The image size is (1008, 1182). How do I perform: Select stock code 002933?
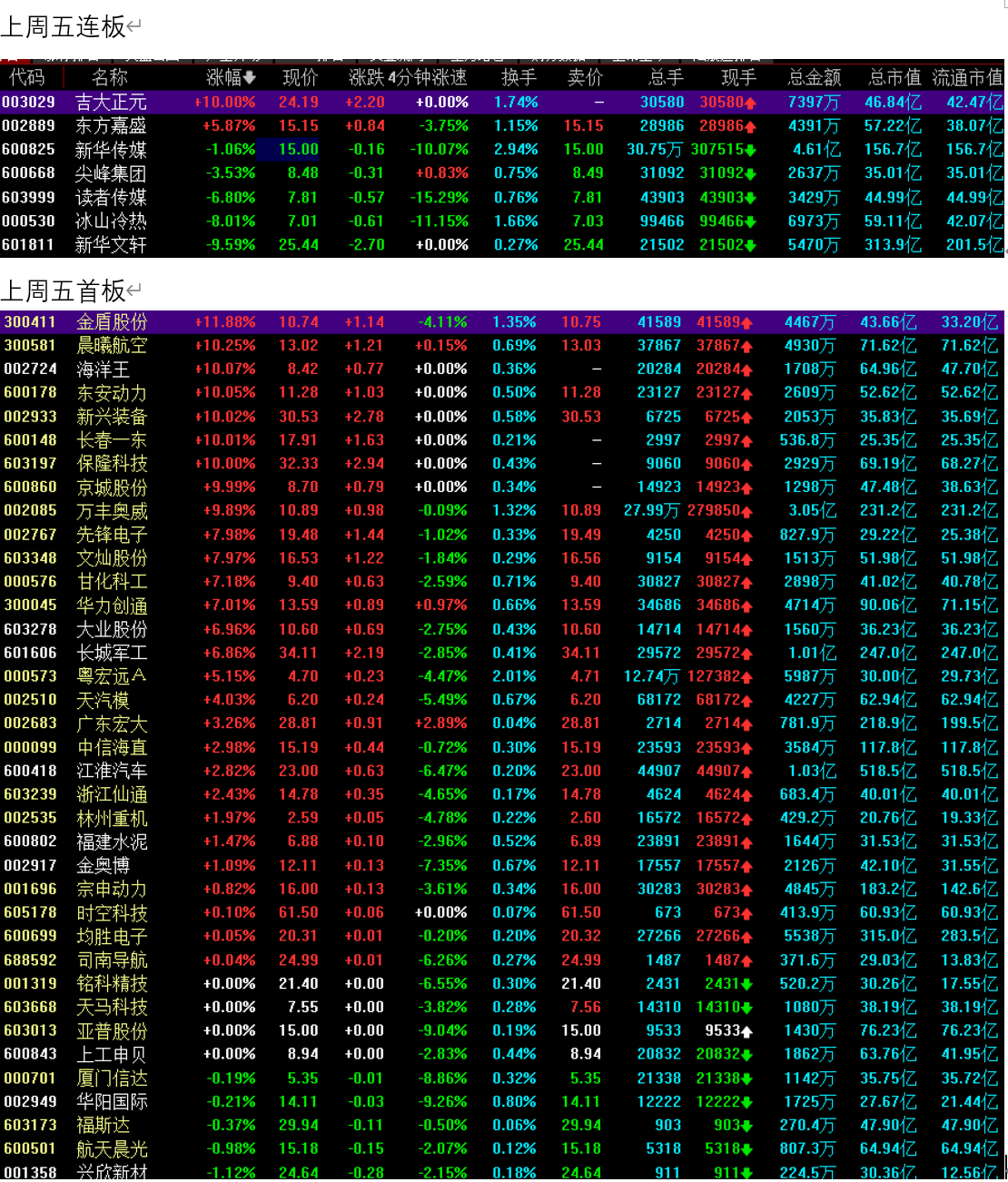[x=30, y=416]
